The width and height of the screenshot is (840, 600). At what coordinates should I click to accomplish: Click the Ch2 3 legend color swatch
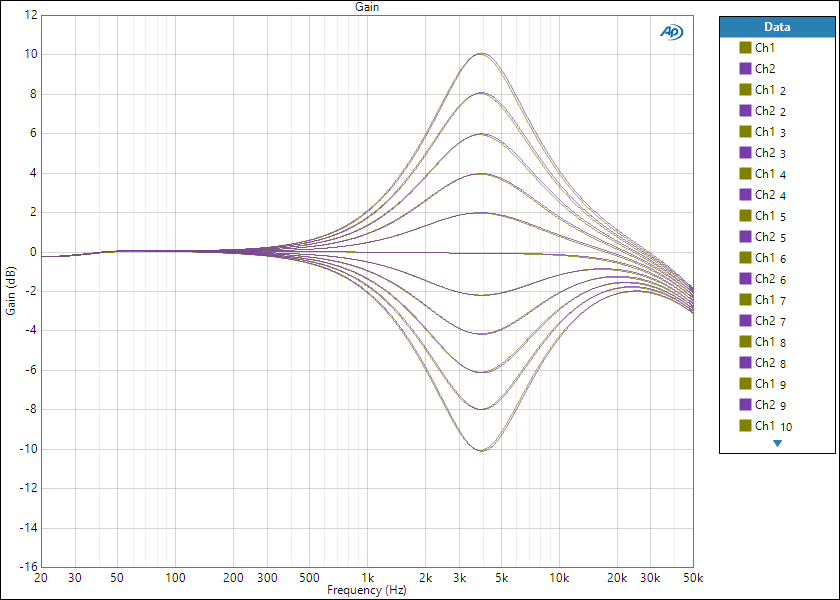[x=745, y=153]
